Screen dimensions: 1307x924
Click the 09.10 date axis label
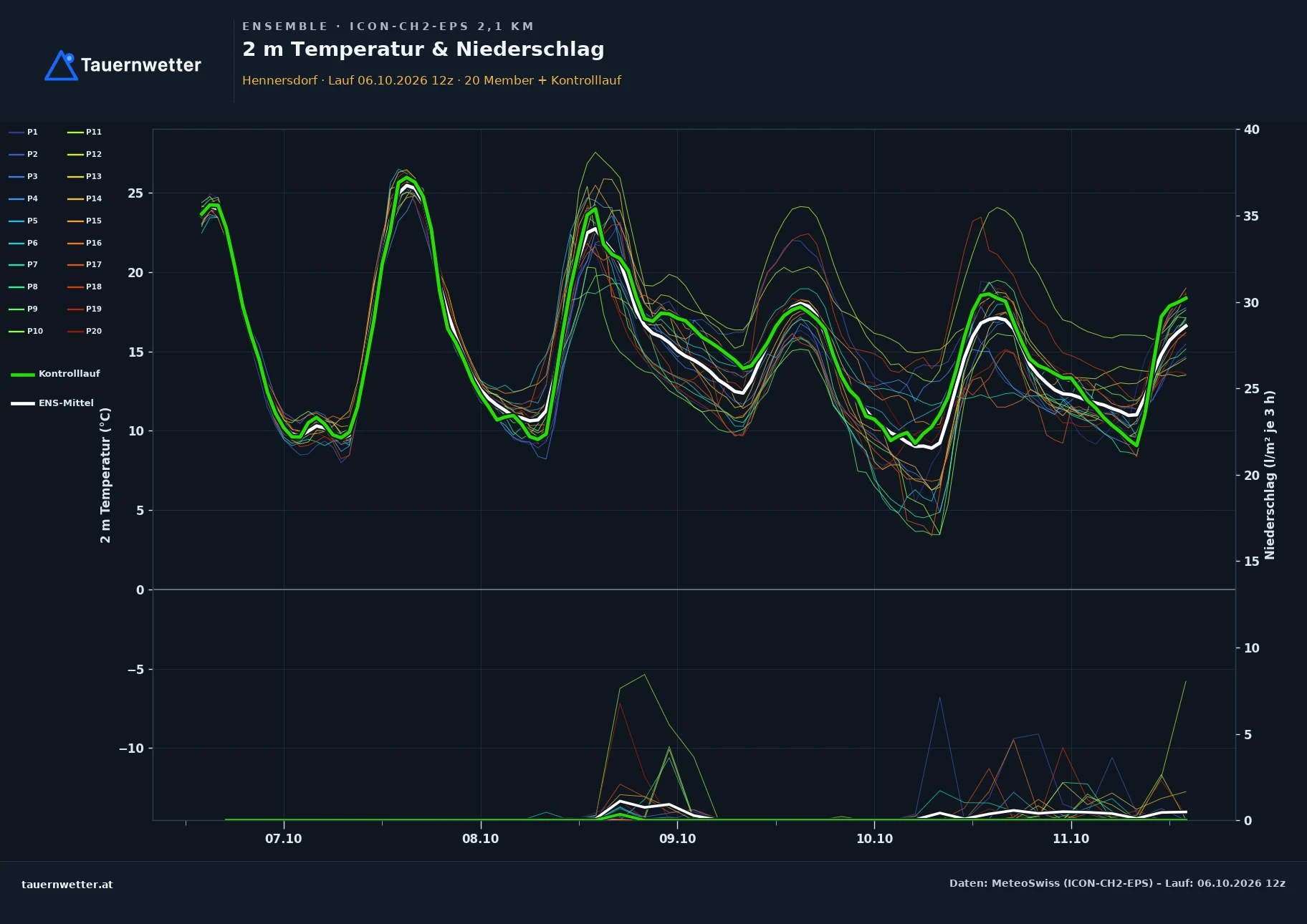tap(677, 839)
